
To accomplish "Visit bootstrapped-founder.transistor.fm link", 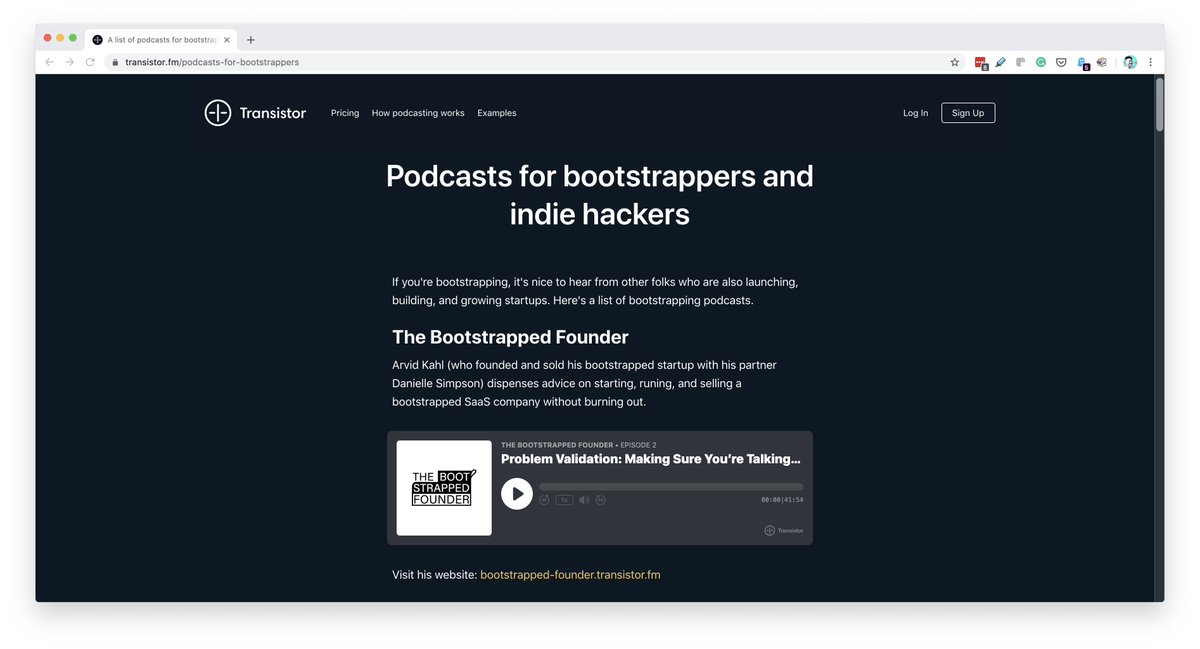I will click(570, 575).
